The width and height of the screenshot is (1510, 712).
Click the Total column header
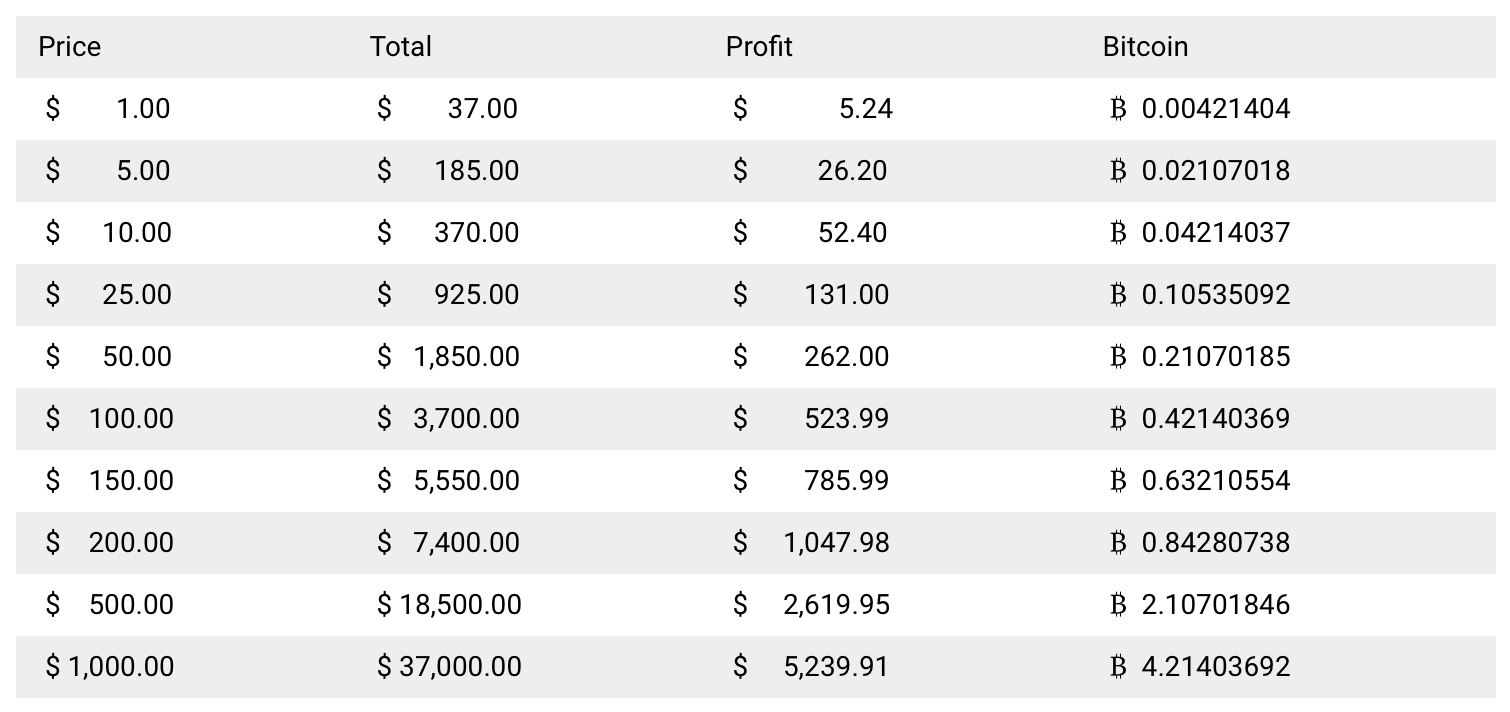pyautogui.click(x=401, y=47)
